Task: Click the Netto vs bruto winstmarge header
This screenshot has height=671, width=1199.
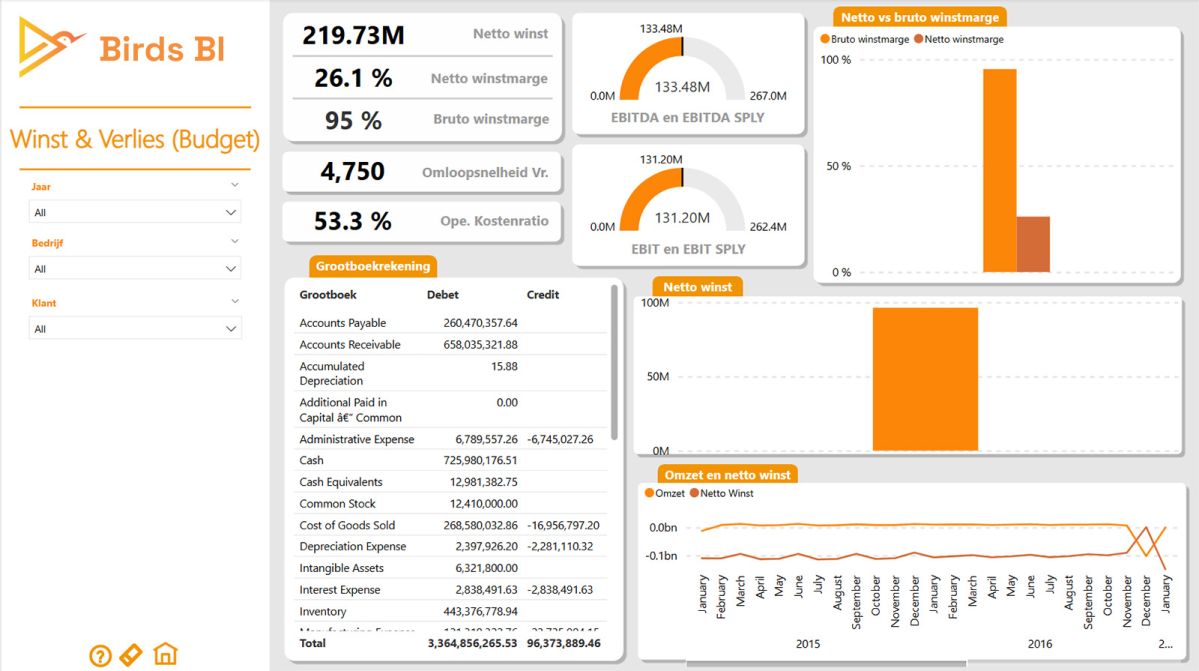Action: [917, 17]
